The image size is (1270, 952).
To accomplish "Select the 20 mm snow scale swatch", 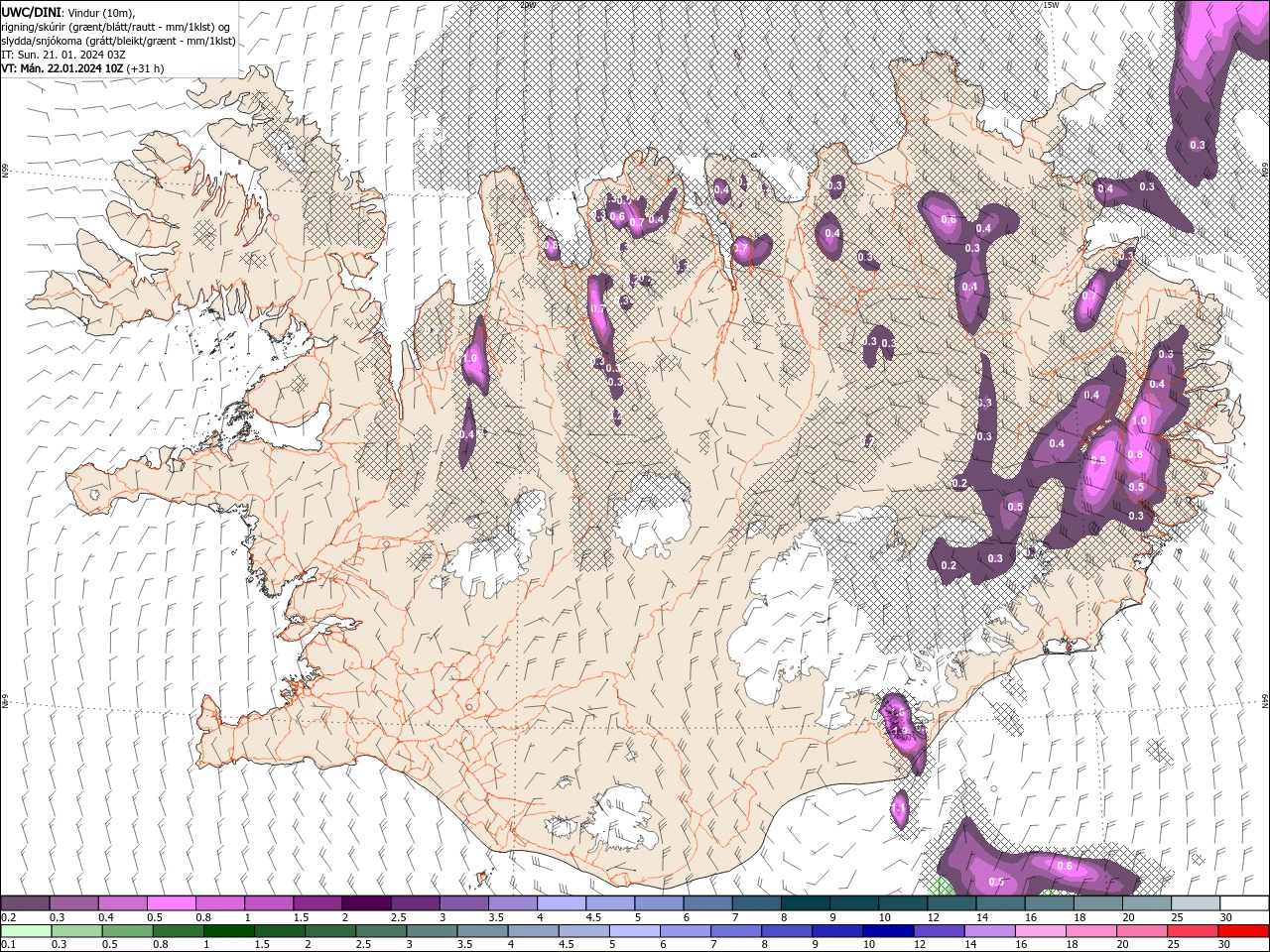I will (x=1148, y=902).
